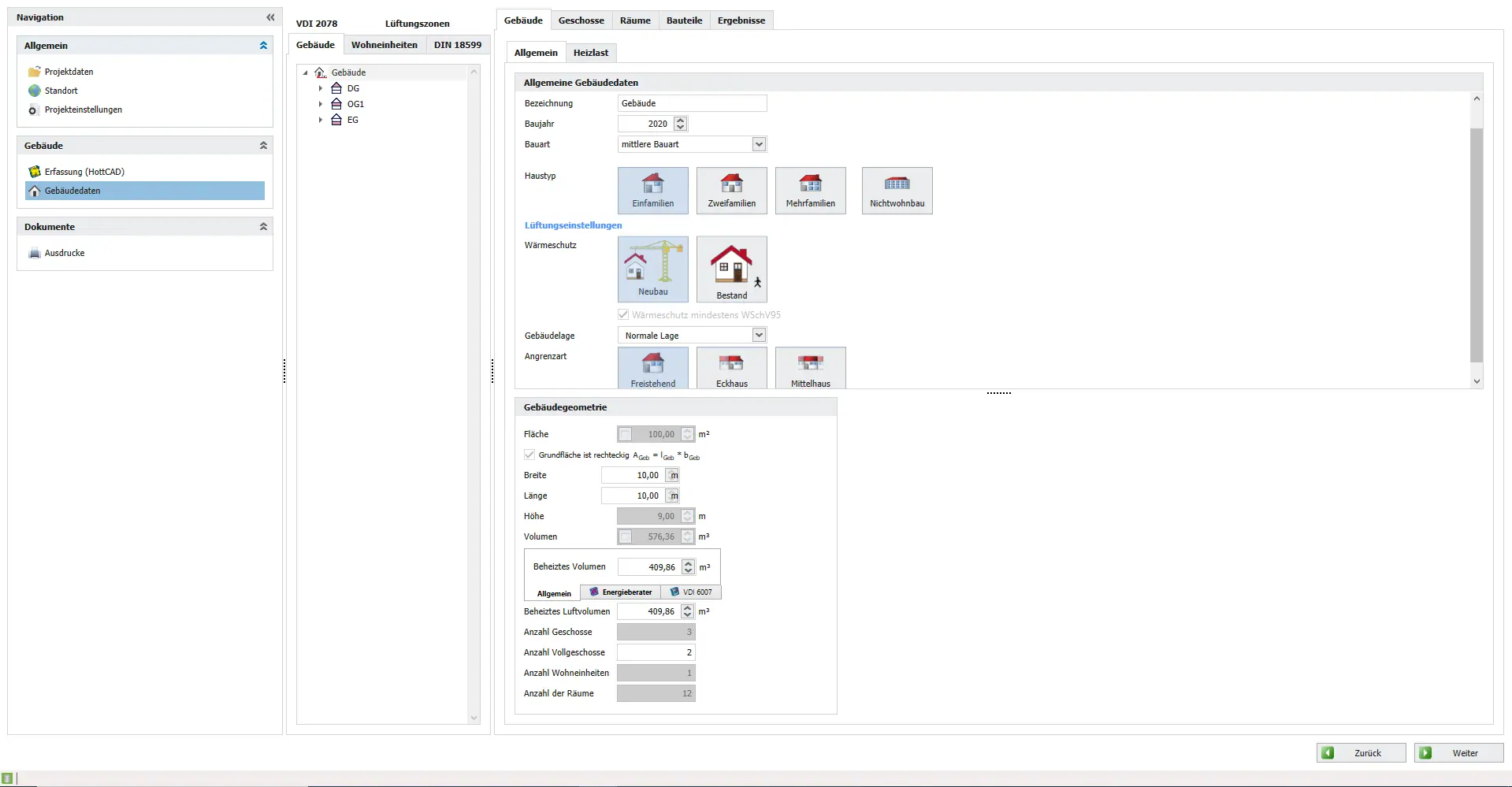The image size is (1512, 787).
Task: Switch to the Heizlast tab
Action: [x=590, y=53]
